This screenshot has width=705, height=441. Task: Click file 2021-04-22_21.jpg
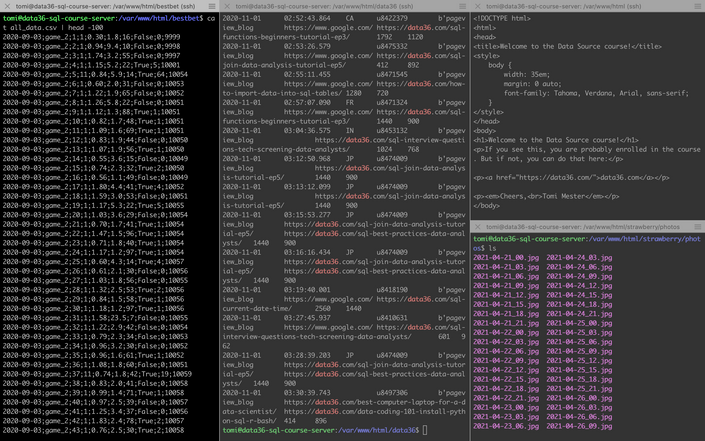point(506,398)
